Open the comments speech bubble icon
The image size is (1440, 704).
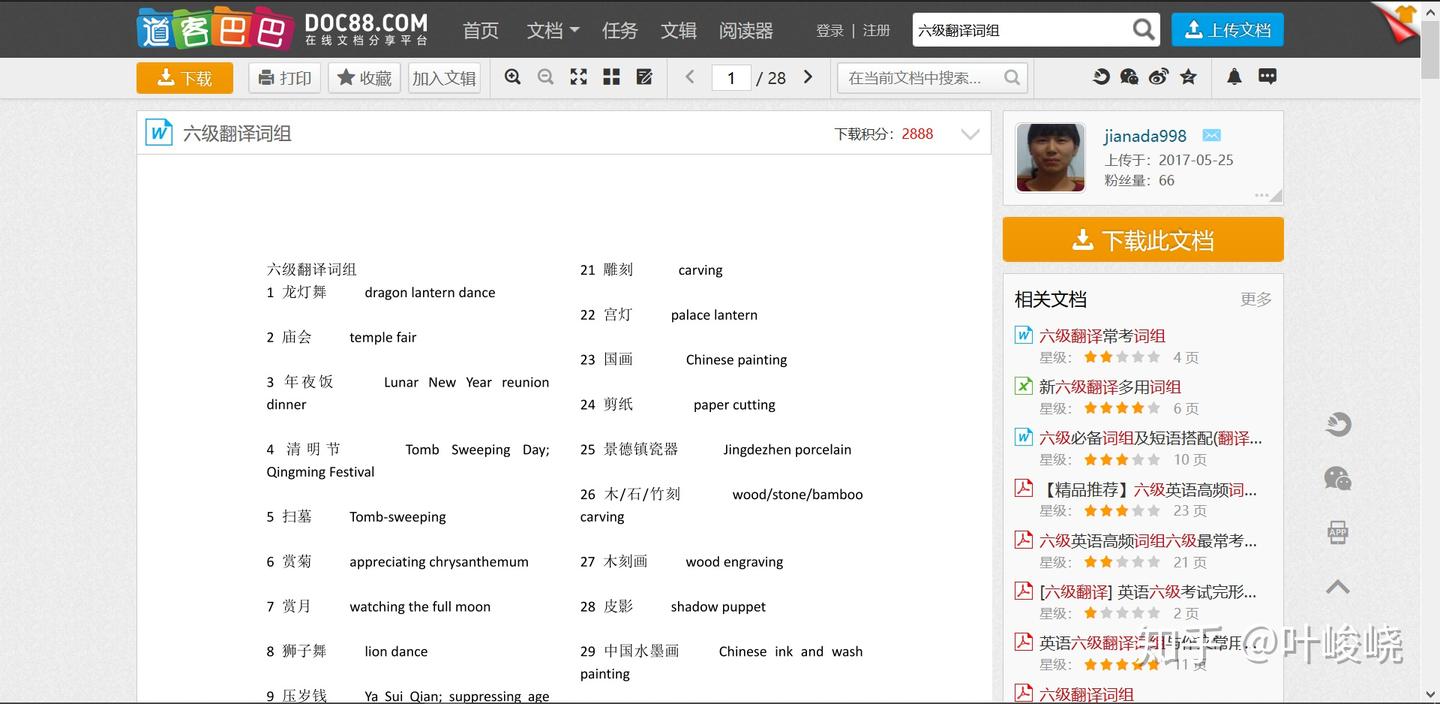(1267, 76)
